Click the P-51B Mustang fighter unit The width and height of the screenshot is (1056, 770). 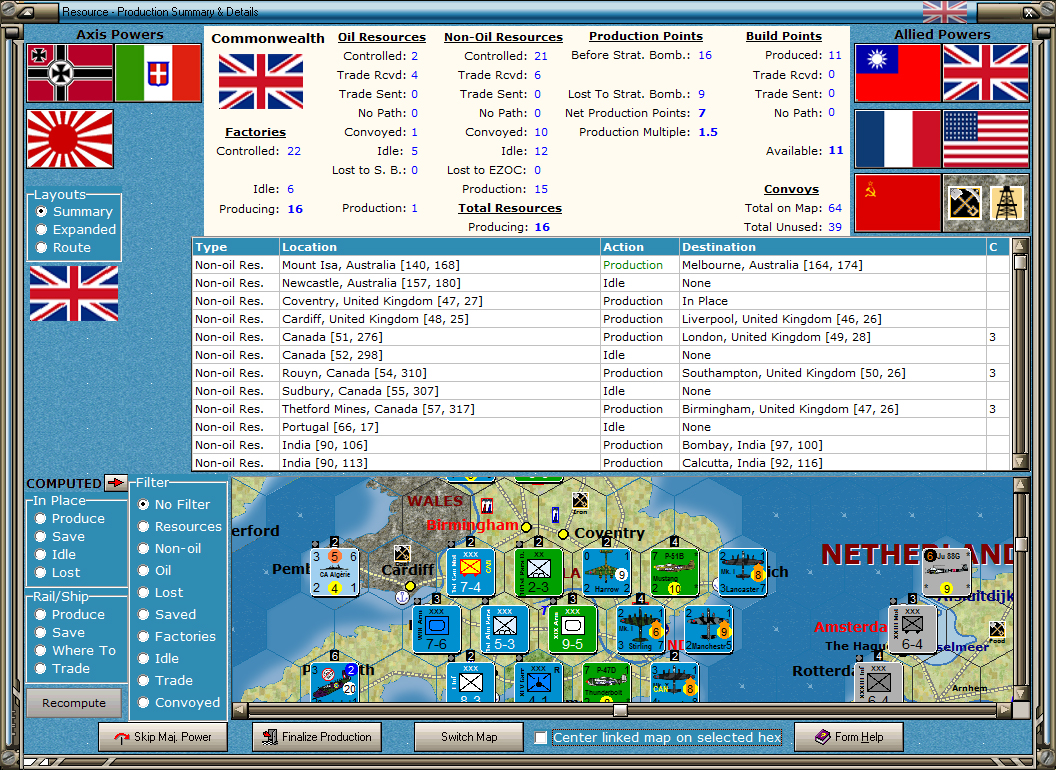pos(675,573)
